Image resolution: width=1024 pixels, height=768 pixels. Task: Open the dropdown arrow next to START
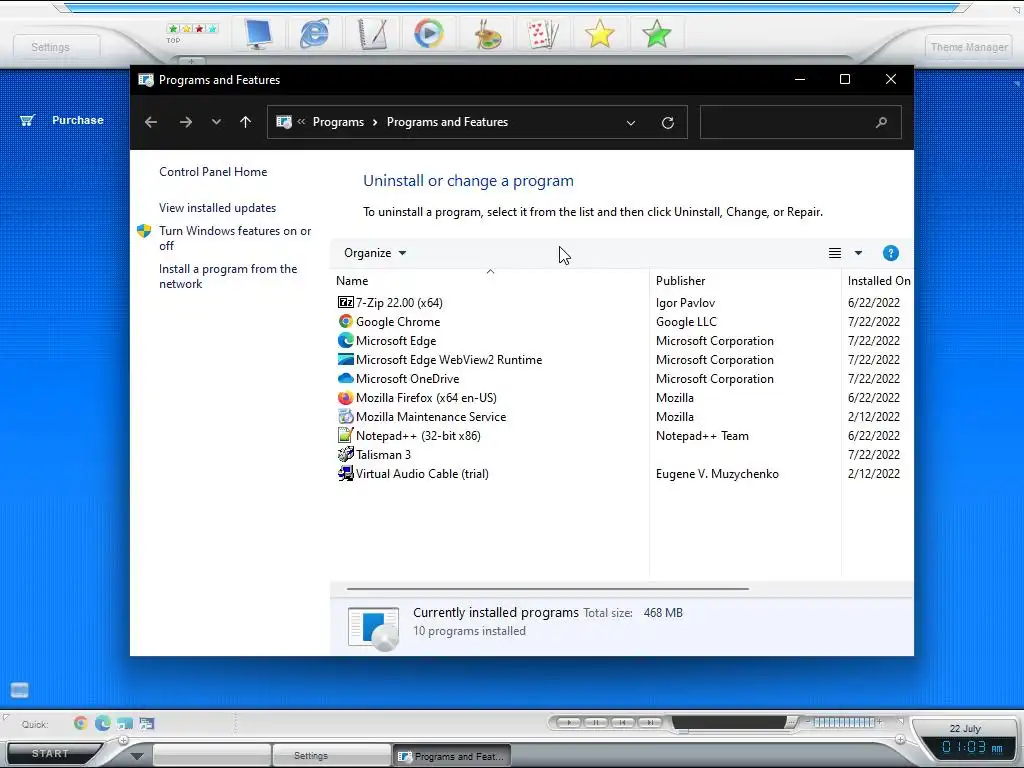point(136,756)
